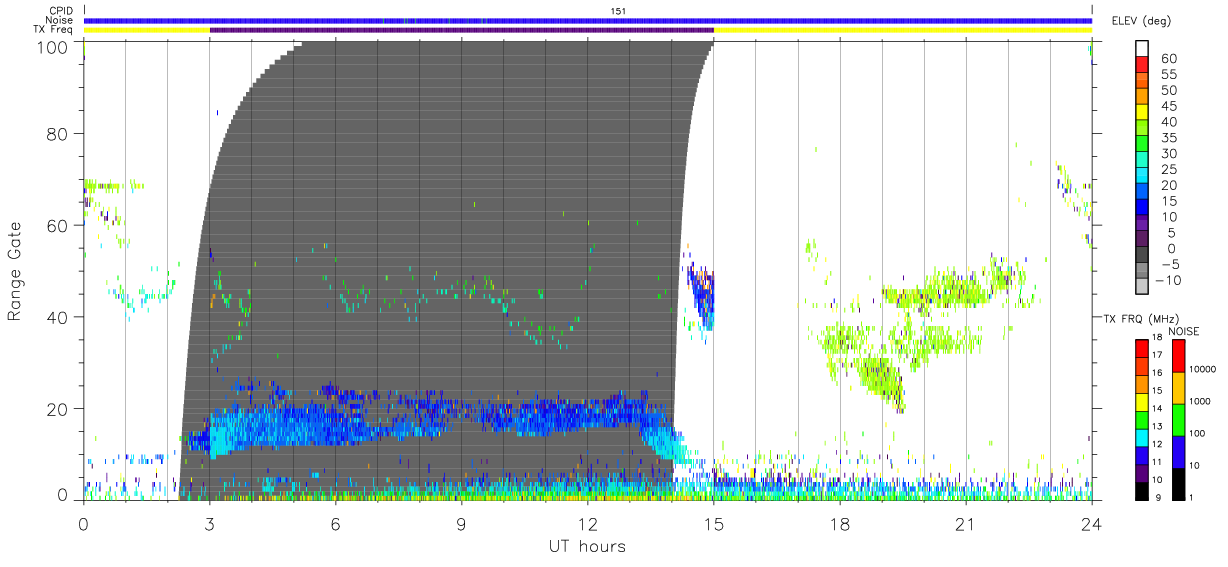This screenshot has height=567, width=1228.
Task: Pick the lightest gray bottom swatch of ELEV colorbar
Action: click(x=1143, y=286)
